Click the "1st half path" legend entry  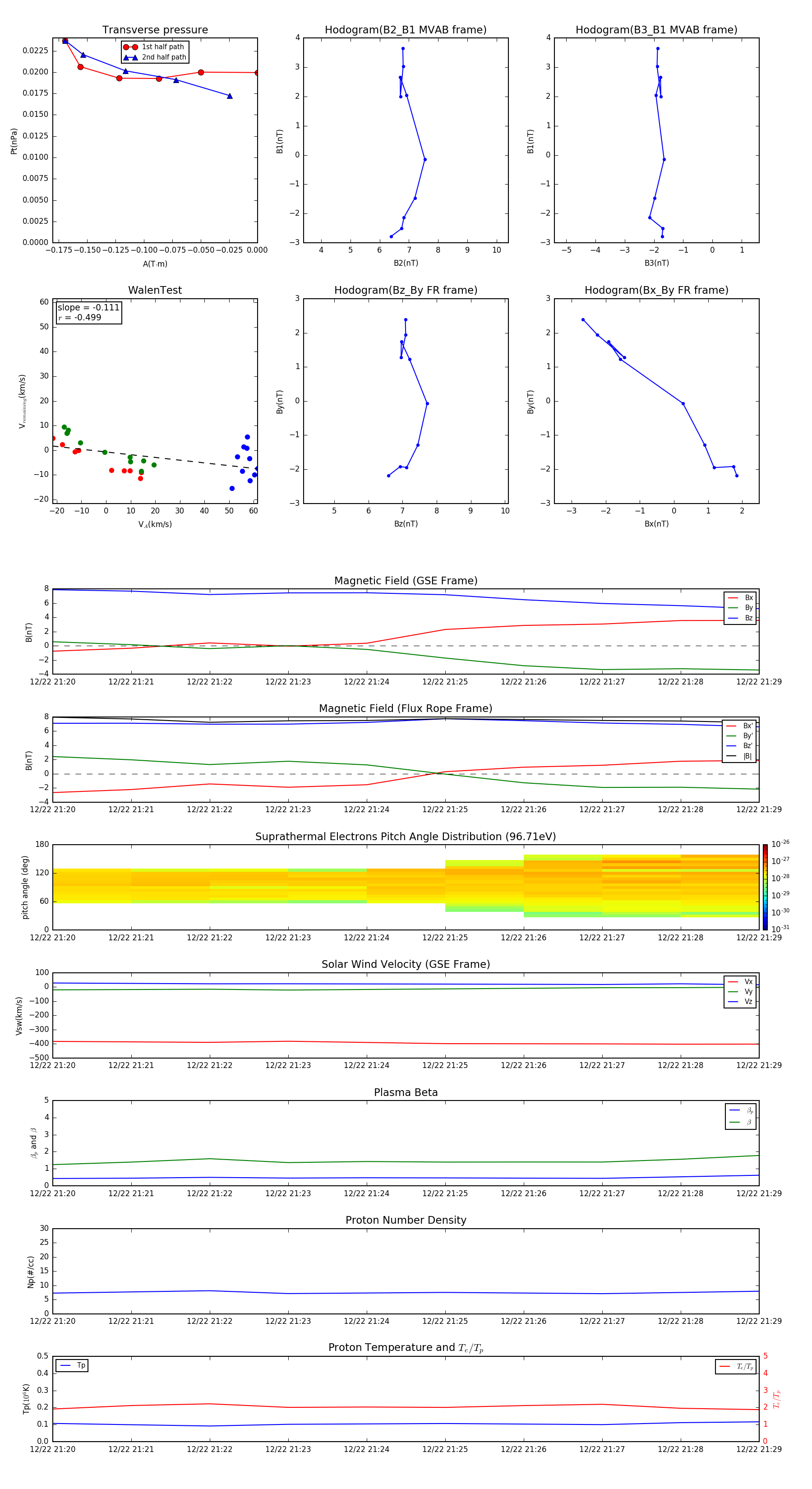click(155, 47)
